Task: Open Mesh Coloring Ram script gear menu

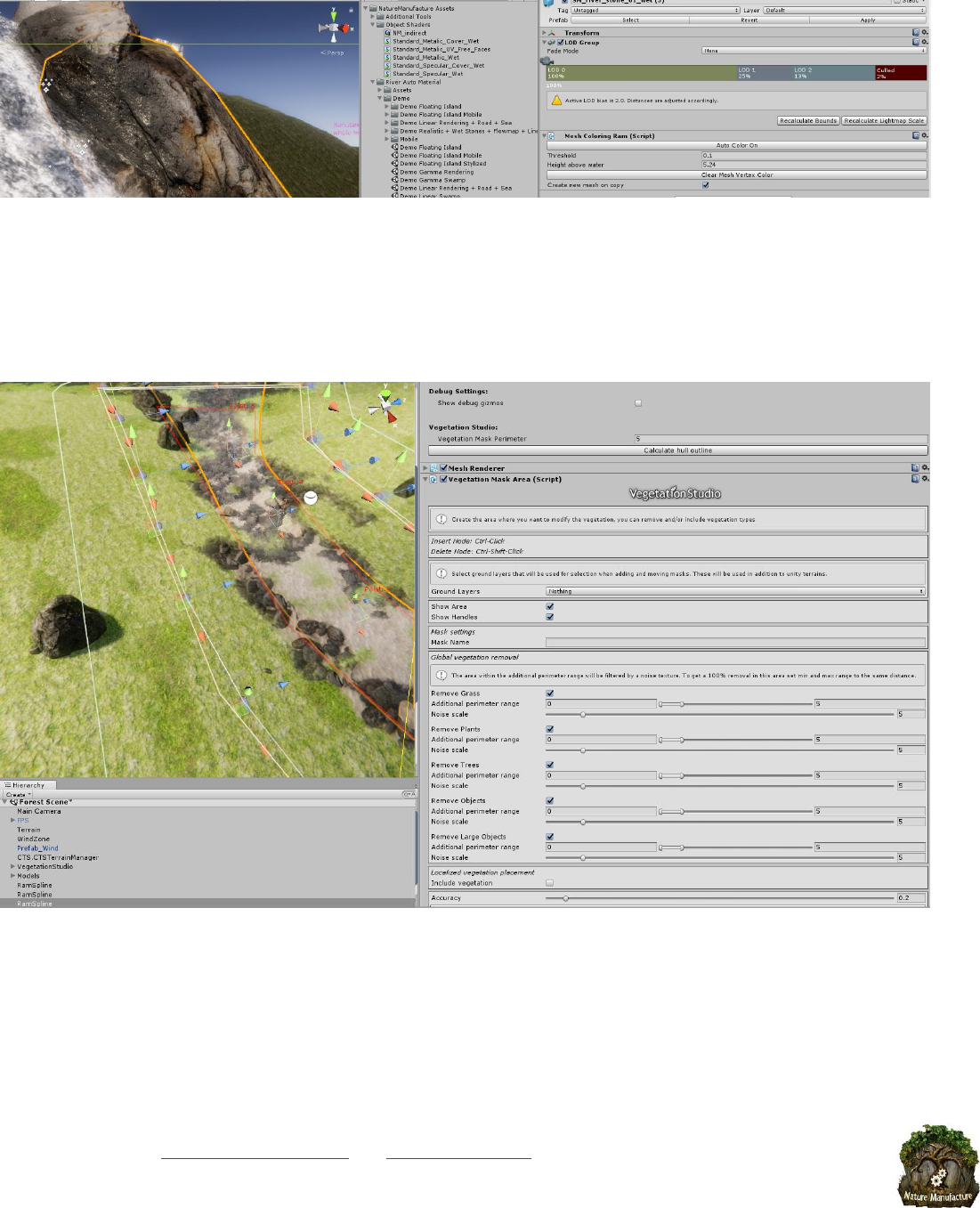Action: pyautogui.click(x=925, y=135)
